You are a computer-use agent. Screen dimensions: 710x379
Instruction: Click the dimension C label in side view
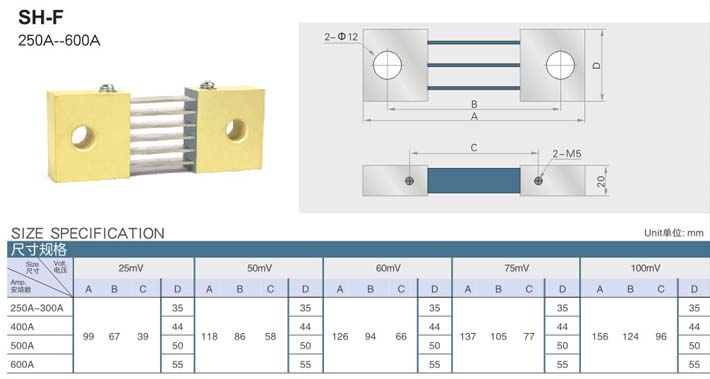coord(474,148)
